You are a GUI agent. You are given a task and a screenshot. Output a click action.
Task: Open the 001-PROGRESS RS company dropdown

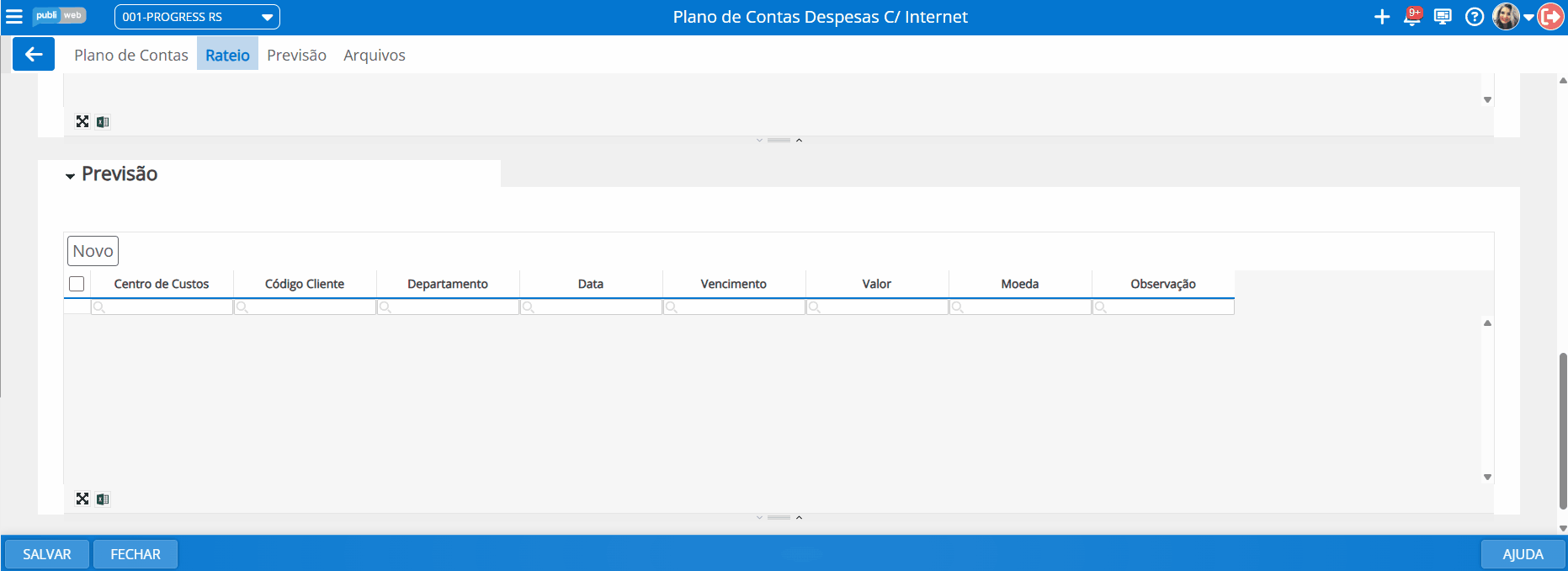click(197, 17)
